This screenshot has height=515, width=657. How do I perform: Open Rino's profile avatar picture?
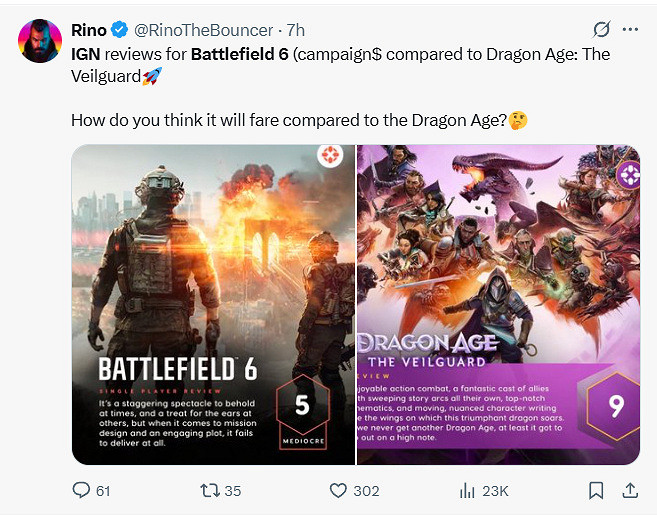tap(40, 40)
